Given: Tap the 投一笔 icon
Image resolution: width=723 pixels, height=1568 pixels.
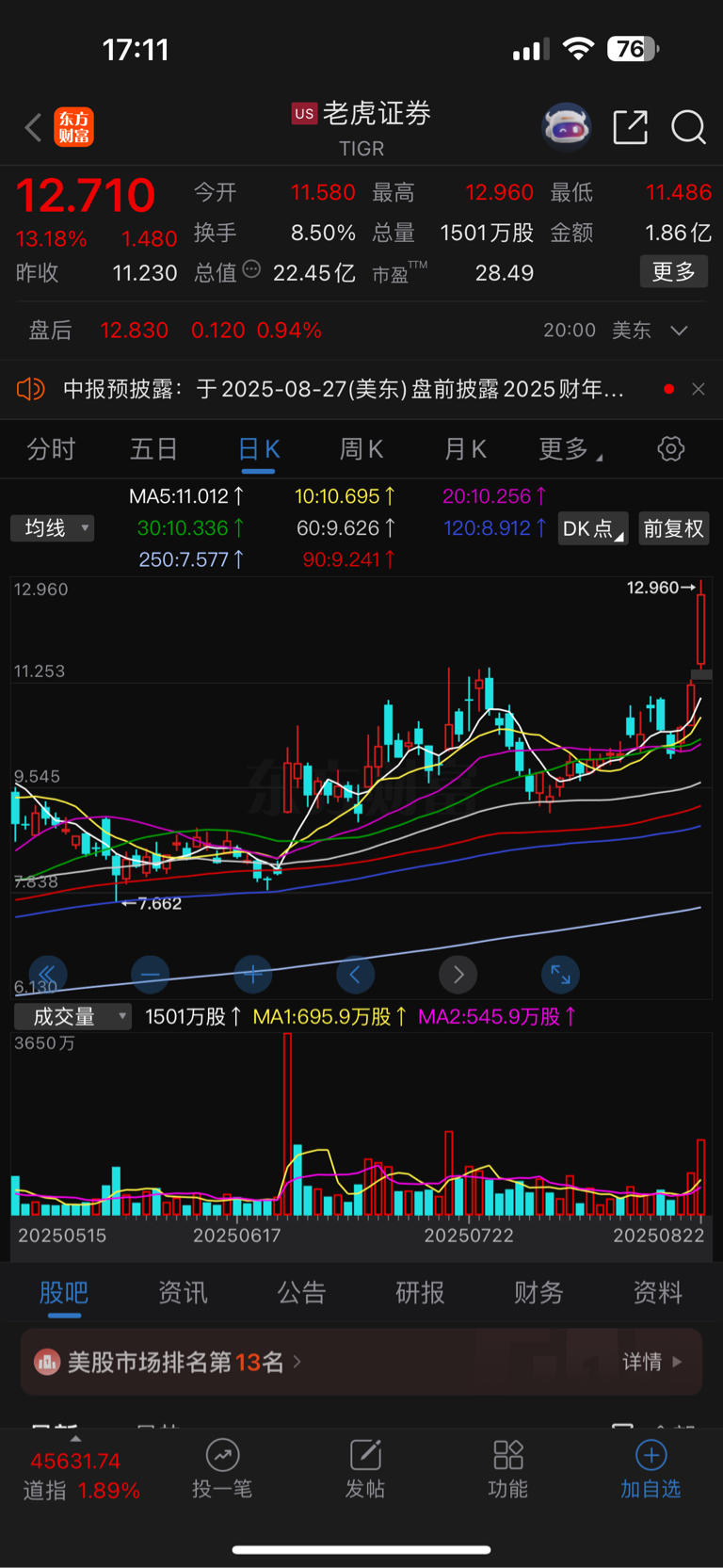Looking at the screenshot, I should [222, 1455].
